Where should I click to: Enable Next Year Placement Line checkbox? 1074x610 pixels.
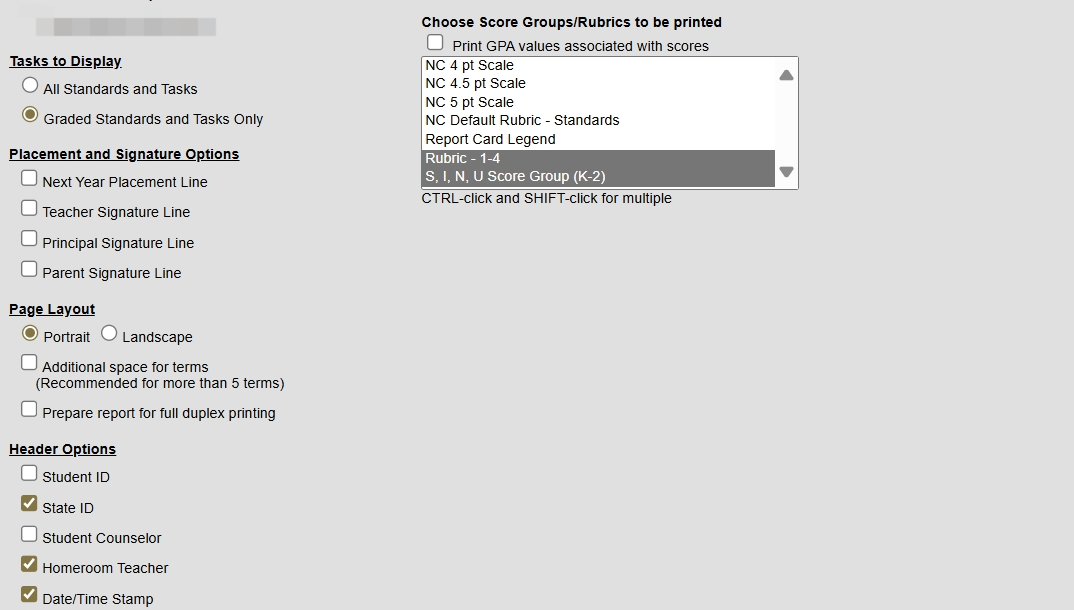[x=29, y=179]
